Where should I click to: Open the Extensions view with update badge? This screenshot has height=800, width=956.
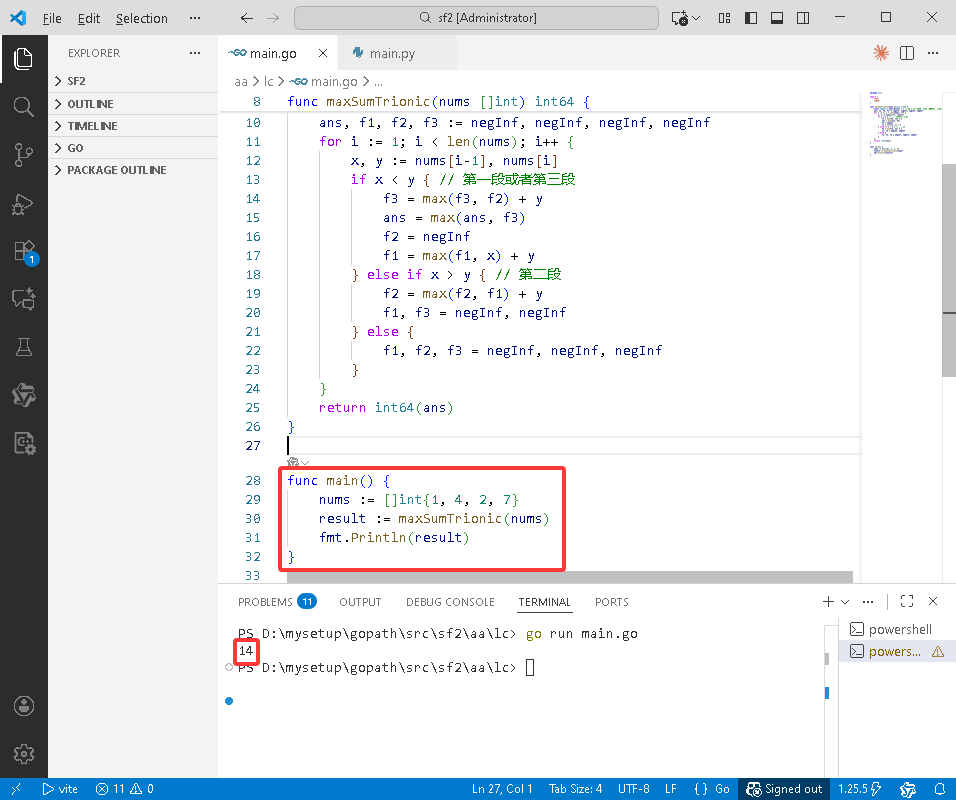click(x=24, y=252)
